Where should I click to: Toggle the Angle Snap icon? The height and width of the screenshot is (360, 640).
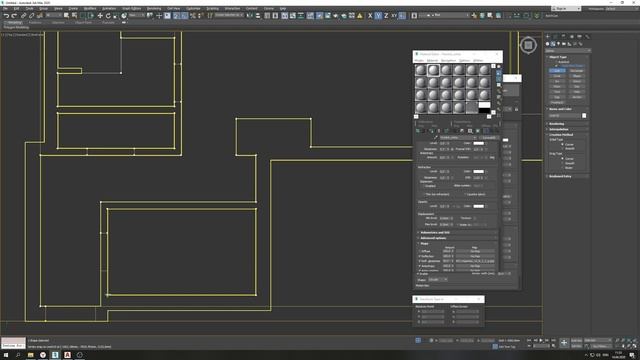[x=184, y=16]
